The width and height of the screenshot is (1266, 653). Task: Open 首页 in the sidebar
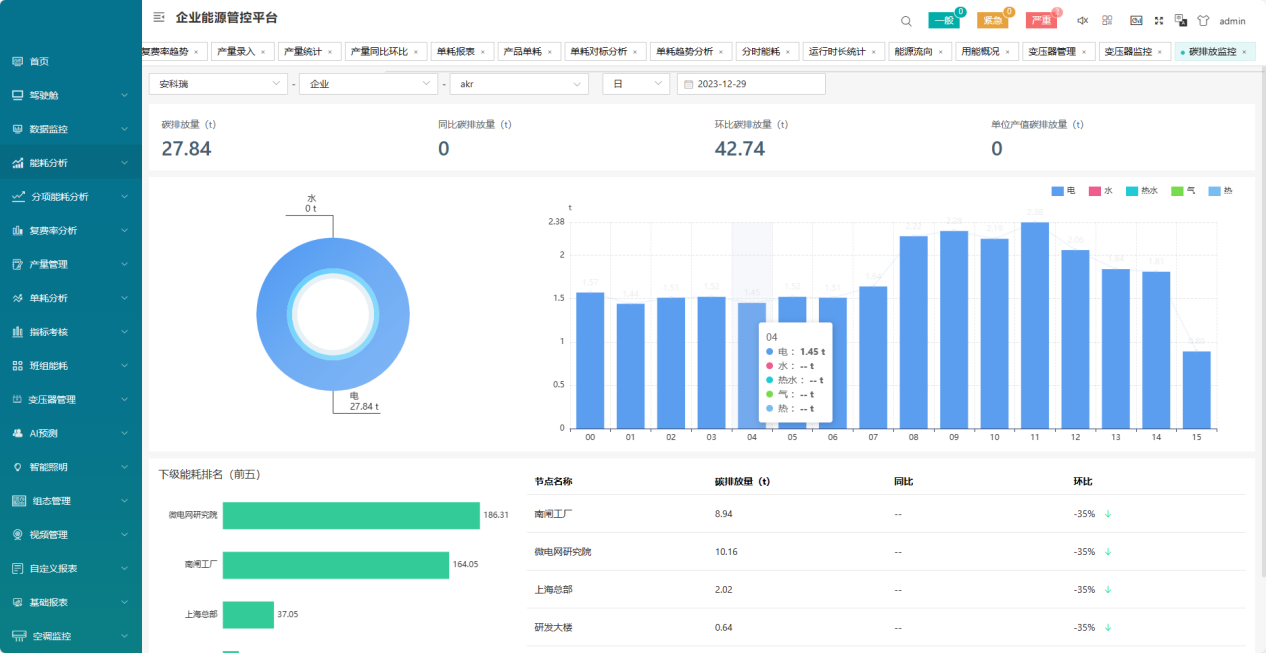click(39, 62)
